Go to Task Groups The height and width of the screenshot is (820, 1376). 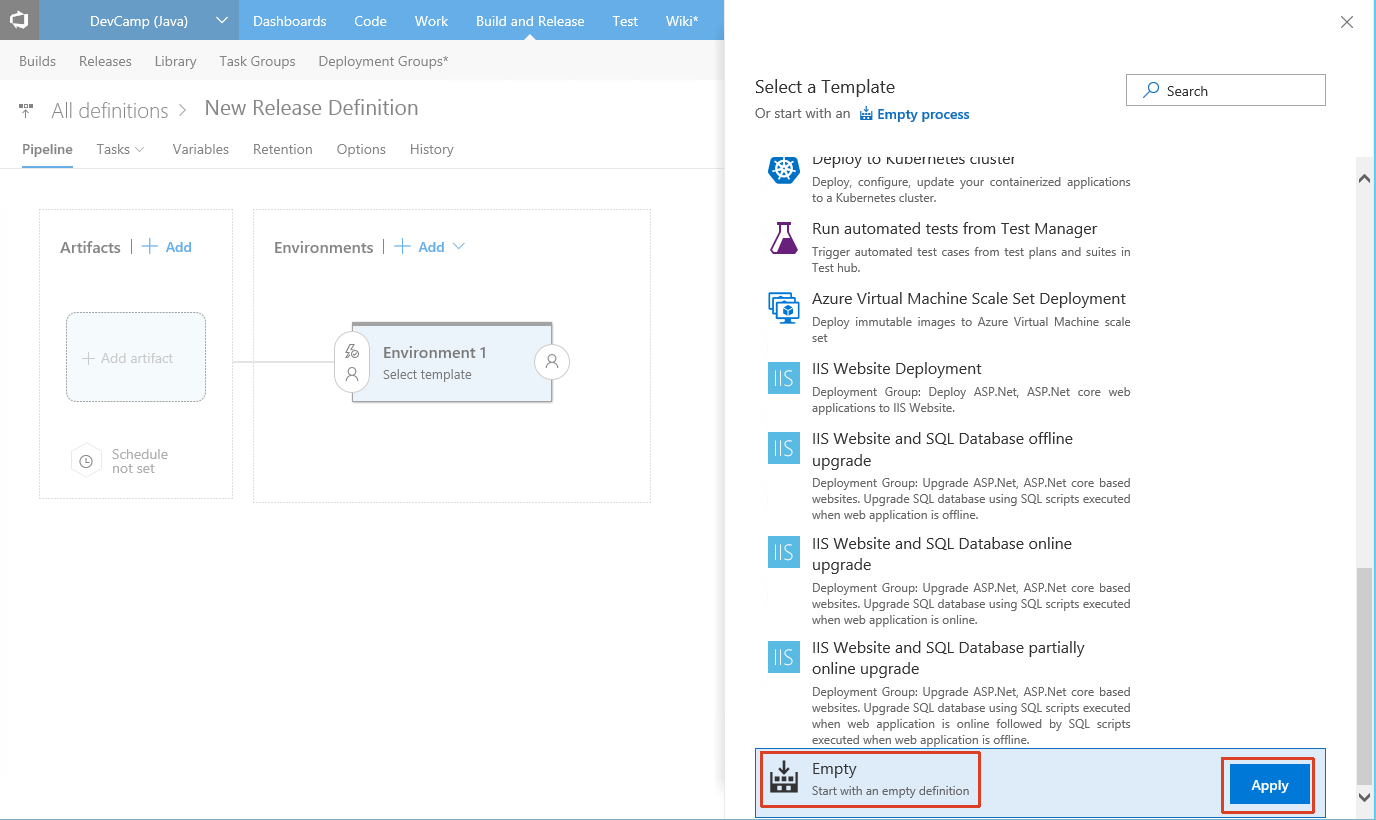pos(257,61)
